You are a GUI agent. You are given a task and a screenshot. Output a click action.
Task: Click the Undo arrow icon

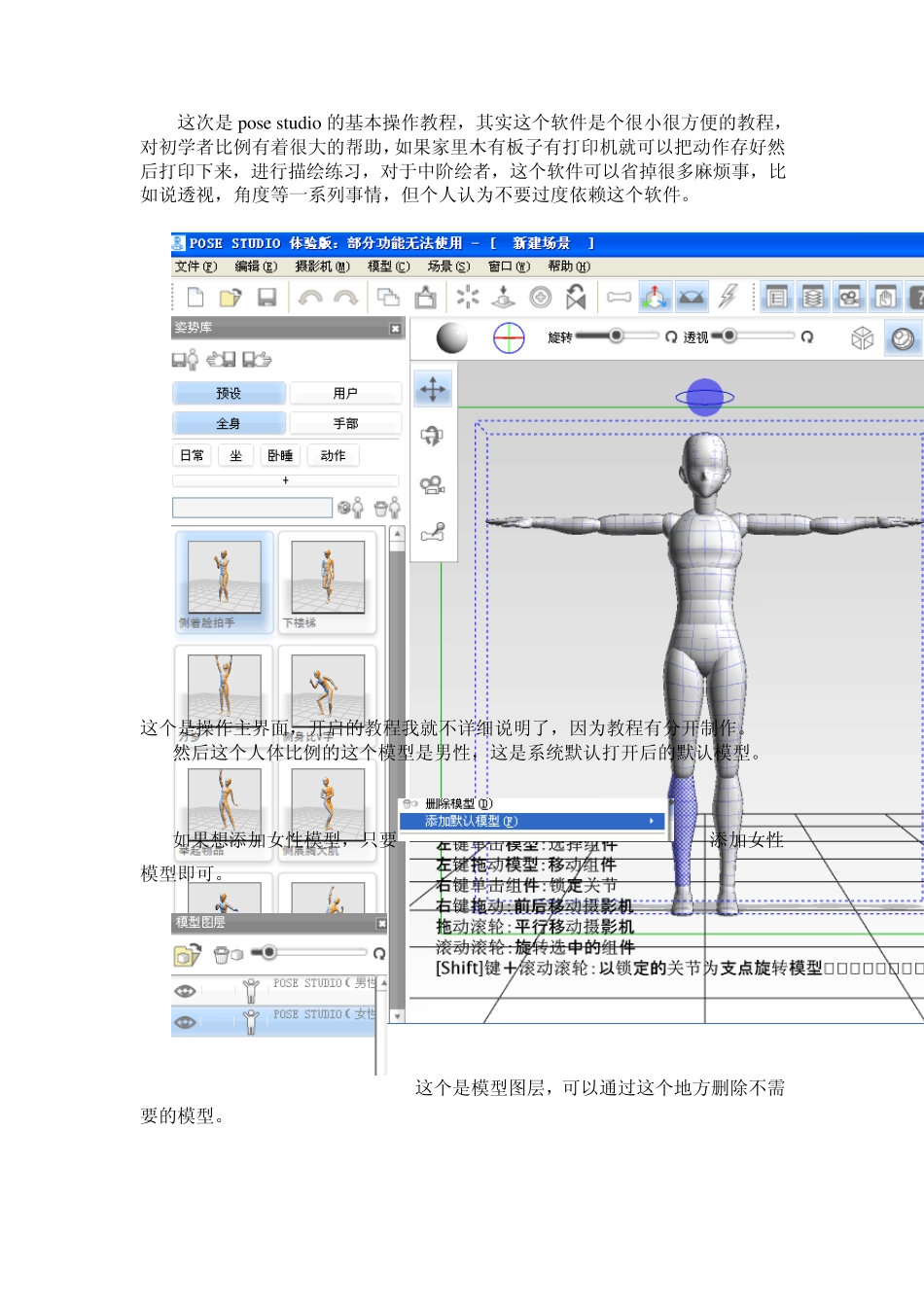310,298
